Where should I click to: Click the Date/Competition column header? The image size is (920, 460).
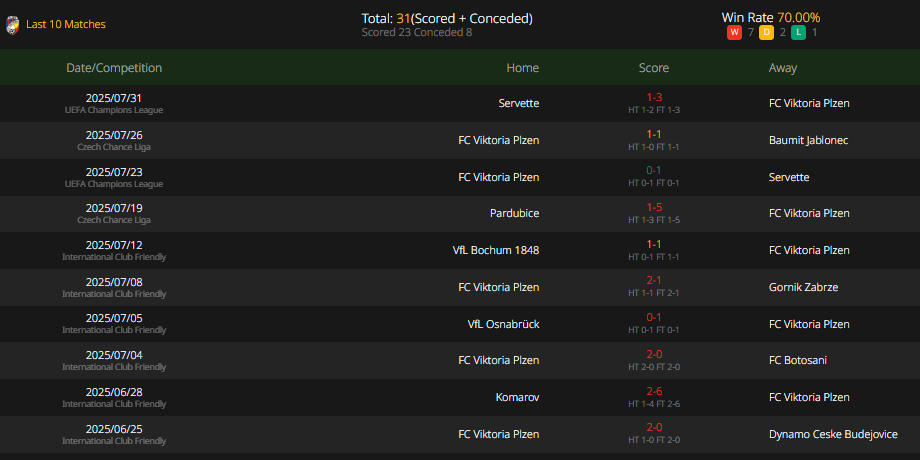pyautogui.click(x=114, y=67)
